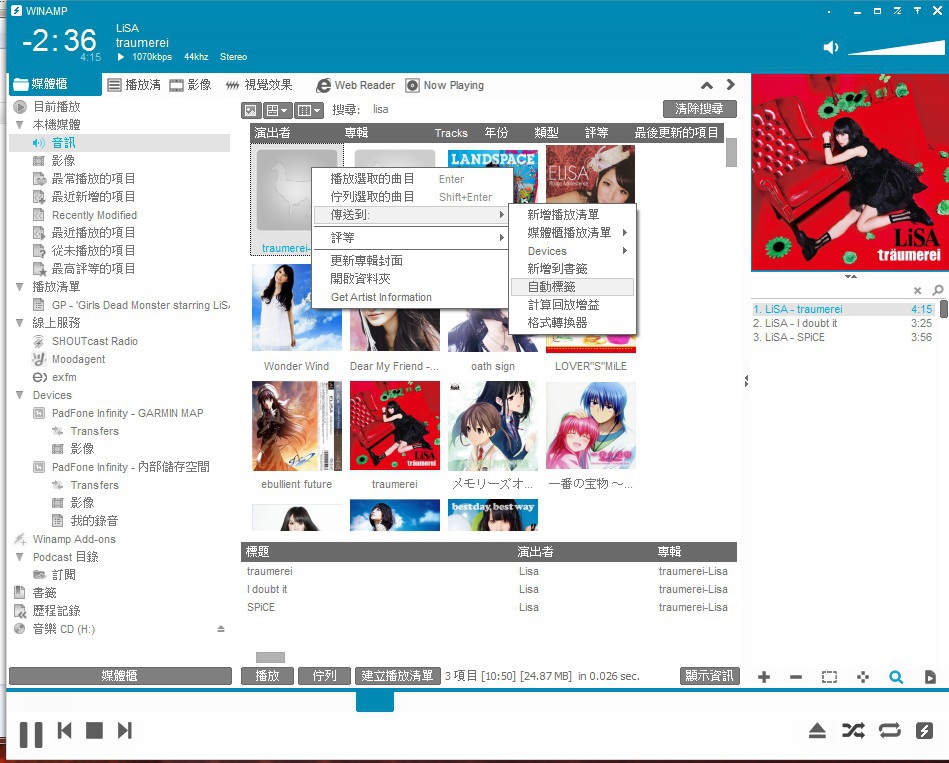Collapse the 播放清單 tree node
This screenshot has width=949, height=763.
pyautogui.click(x=19, y=287)
